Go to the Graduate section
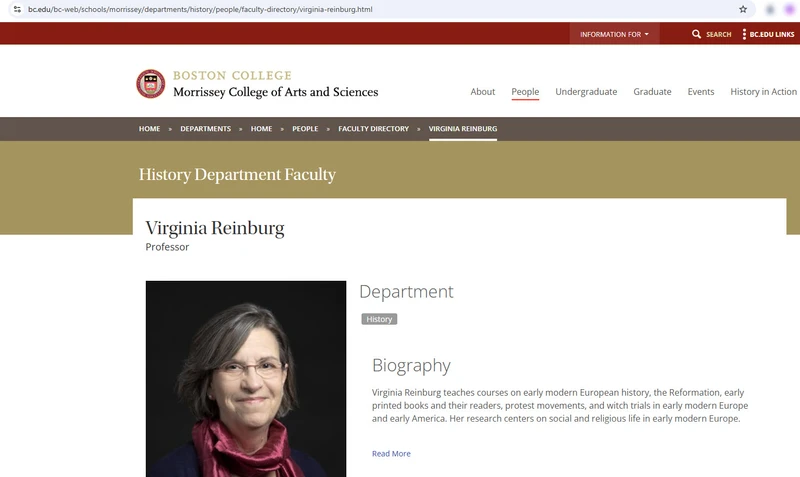The image size is (800, 477). (x=652, y=92)
